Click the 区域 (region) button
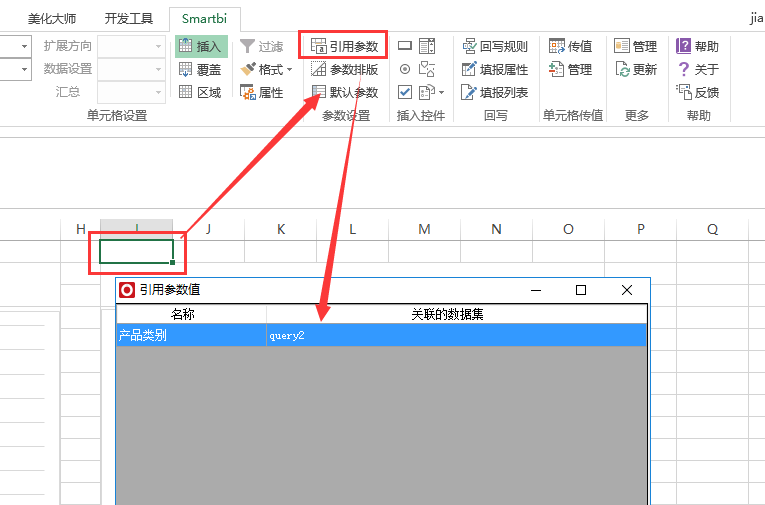Viewport: 765px width, 505px height. (201, 92)
